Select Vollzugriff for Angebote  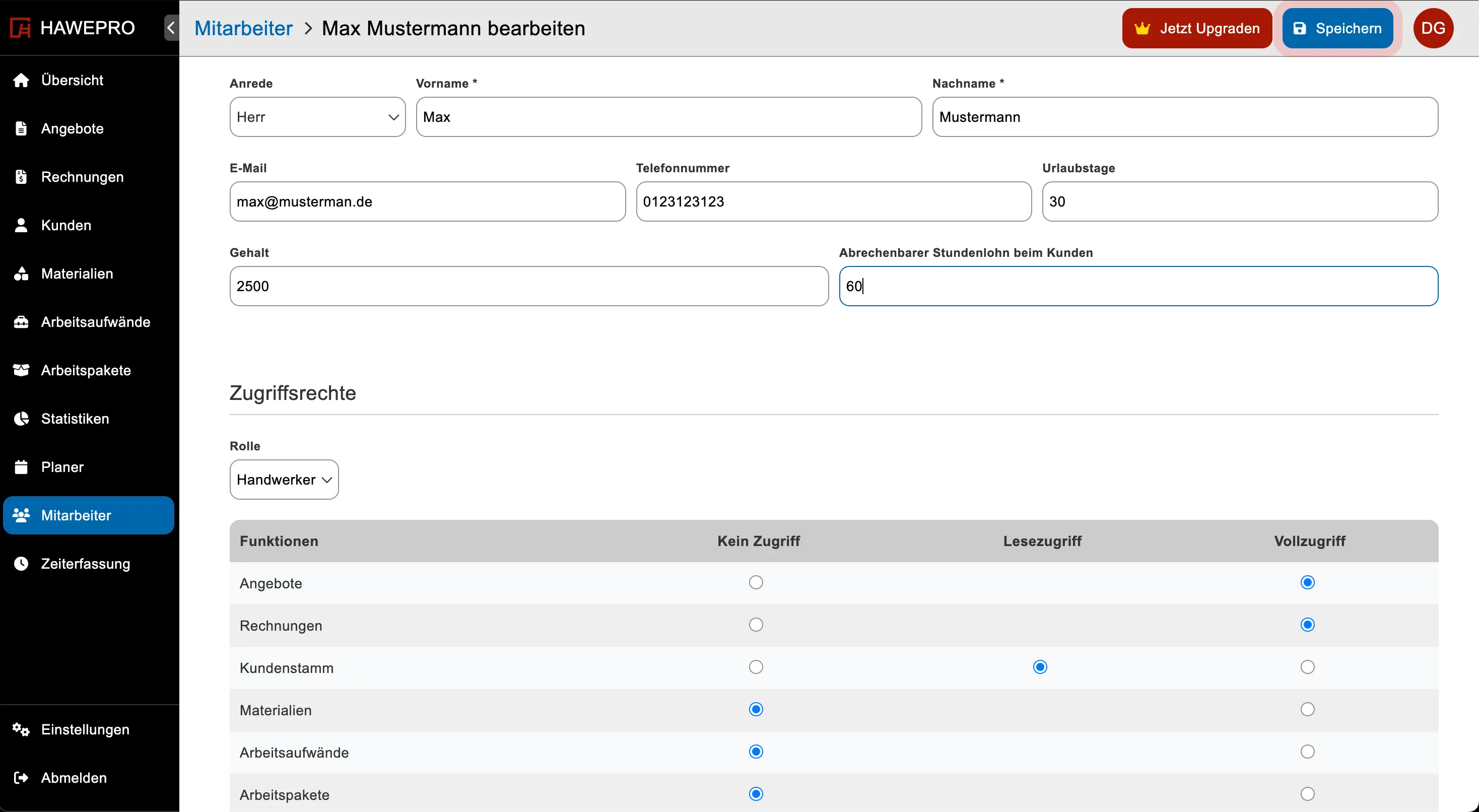(x=1307, y=582)
